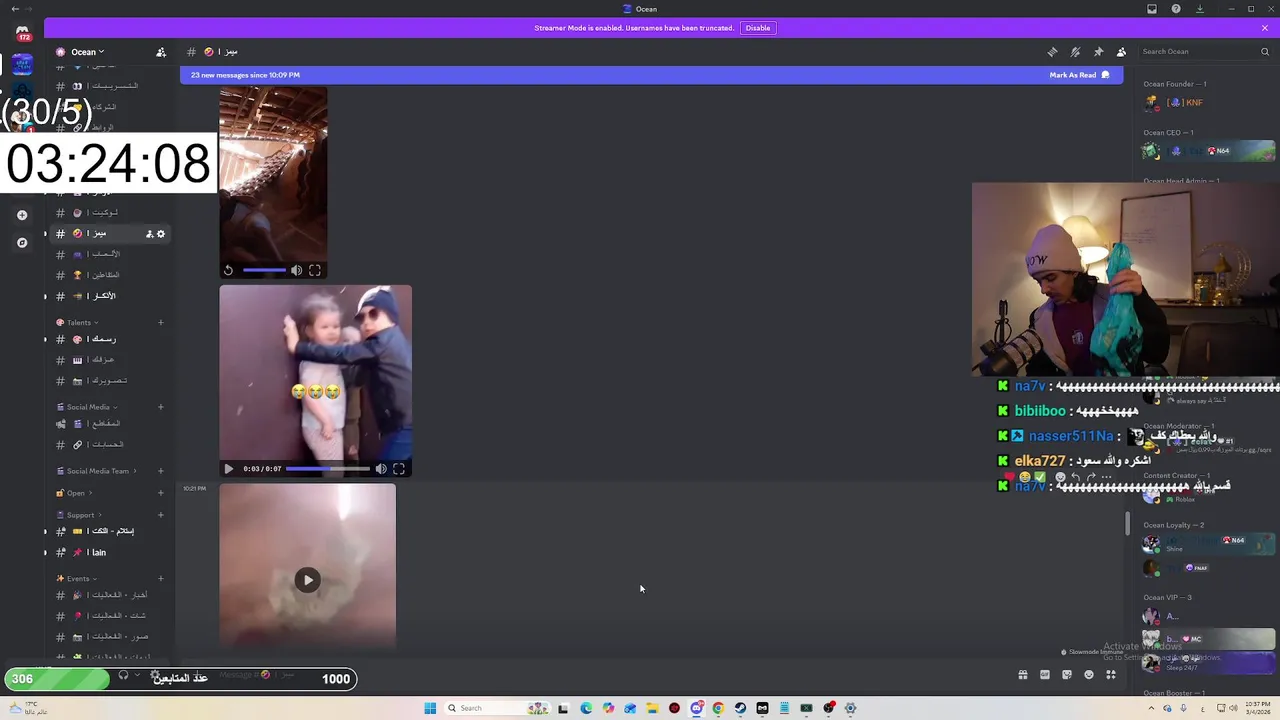
Task: Toggle the member list icon
Action: coord(1121,52)
